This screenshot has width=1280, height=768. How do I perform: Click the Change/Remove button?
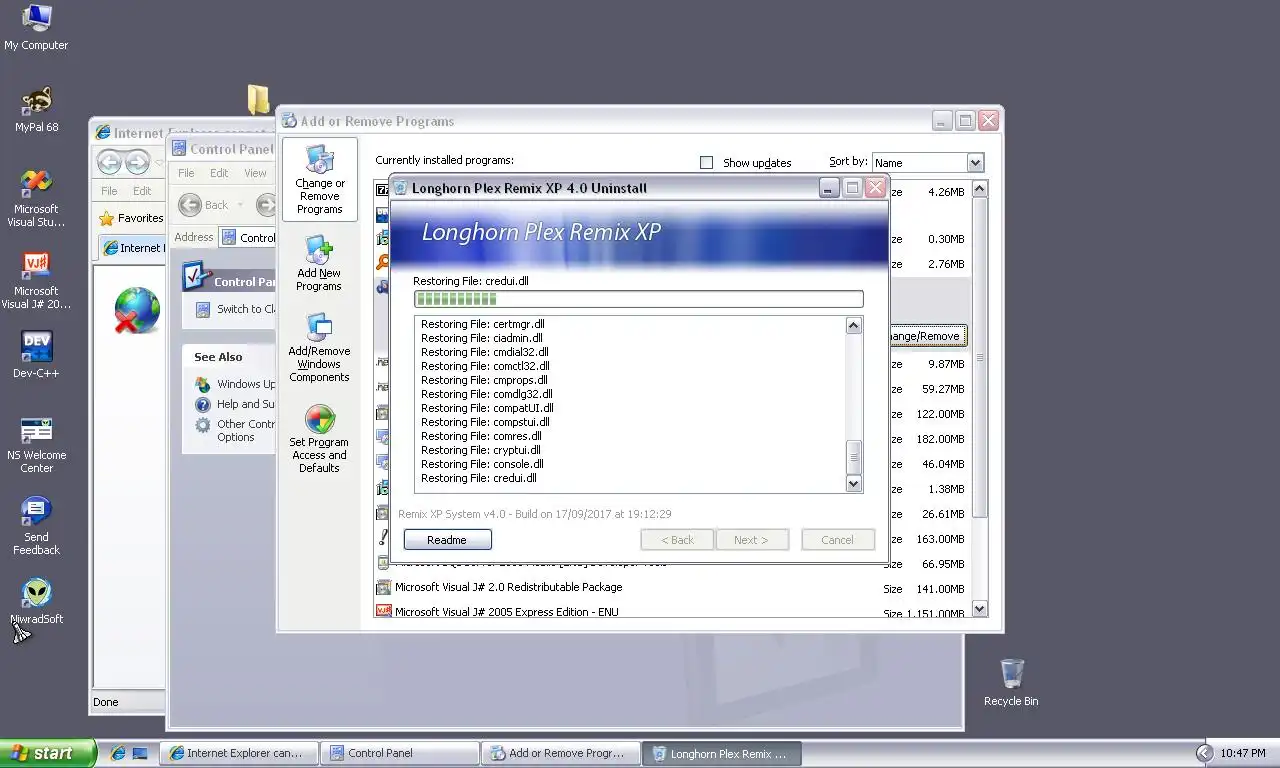pos(927,336)
